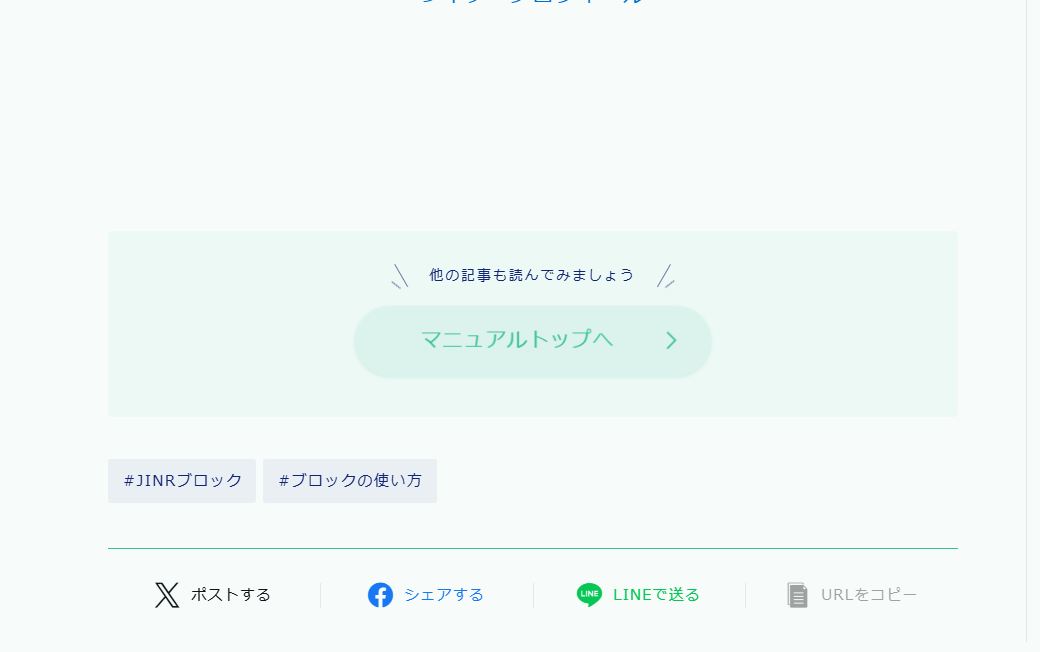Click the divider between LINEで送る and URLをコピー

tap(745, 595)
